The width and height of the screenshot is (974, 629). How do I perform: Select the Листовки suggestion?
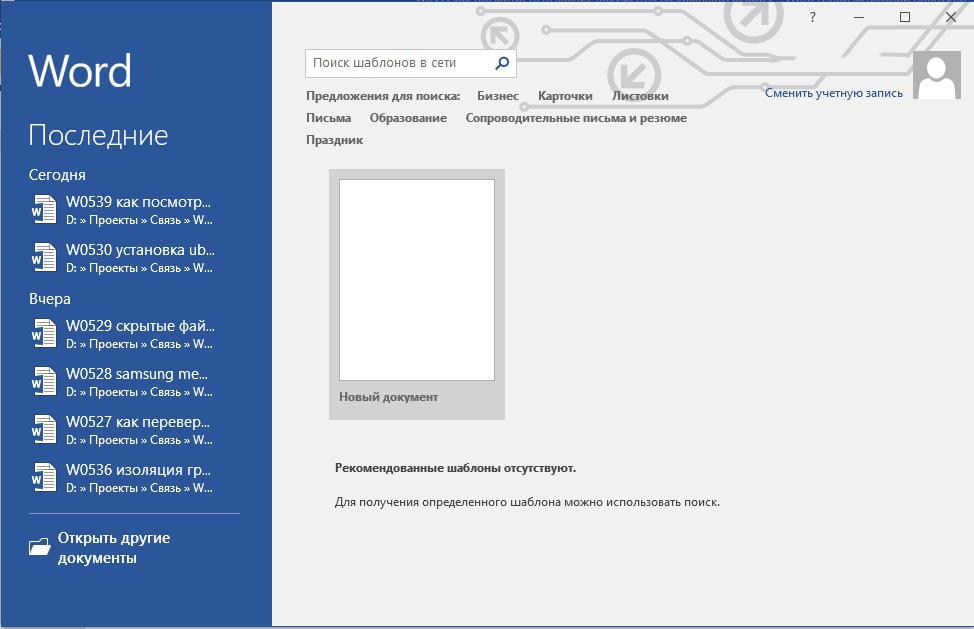click(640, 96)
